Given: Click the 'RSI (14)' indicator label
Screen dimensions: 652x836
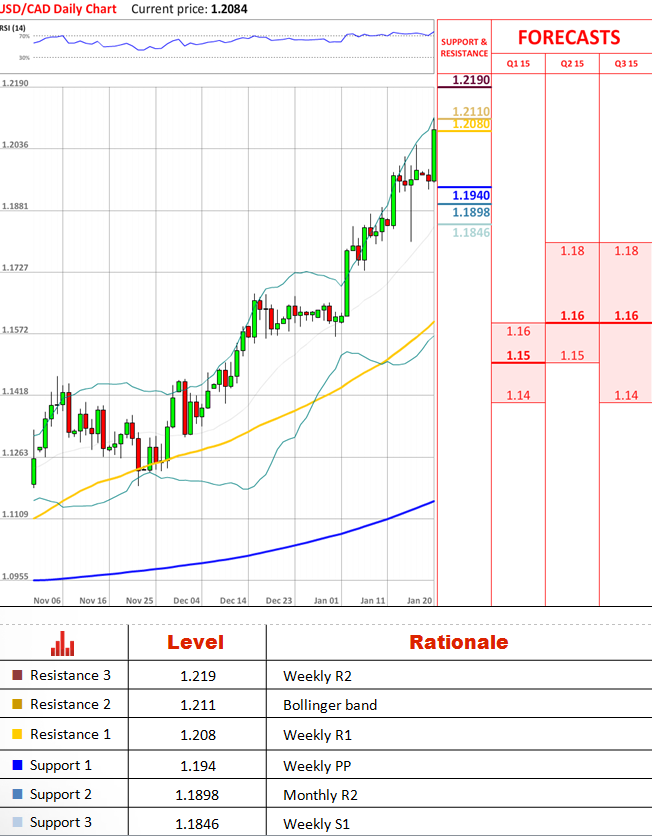Looking at the screenshot, I should click(12, 28).
